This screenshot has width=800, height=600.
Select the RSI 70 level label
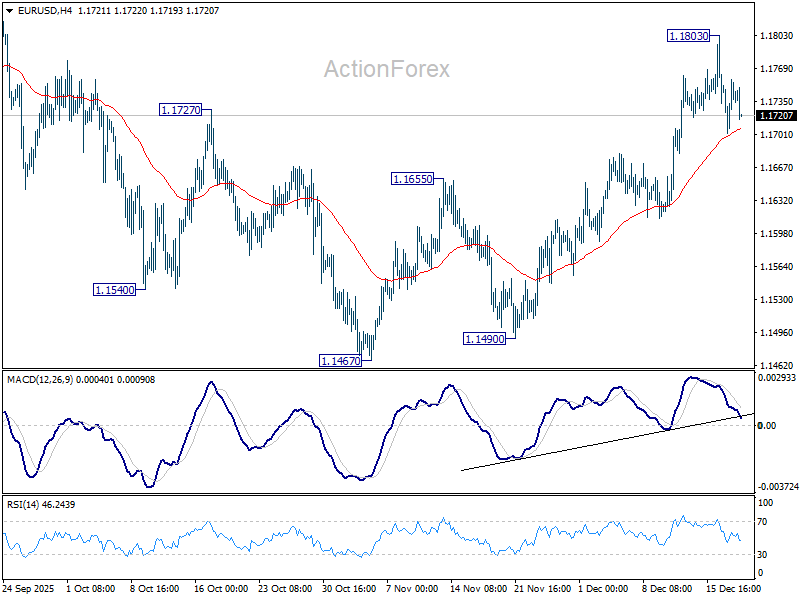point(762,521)
